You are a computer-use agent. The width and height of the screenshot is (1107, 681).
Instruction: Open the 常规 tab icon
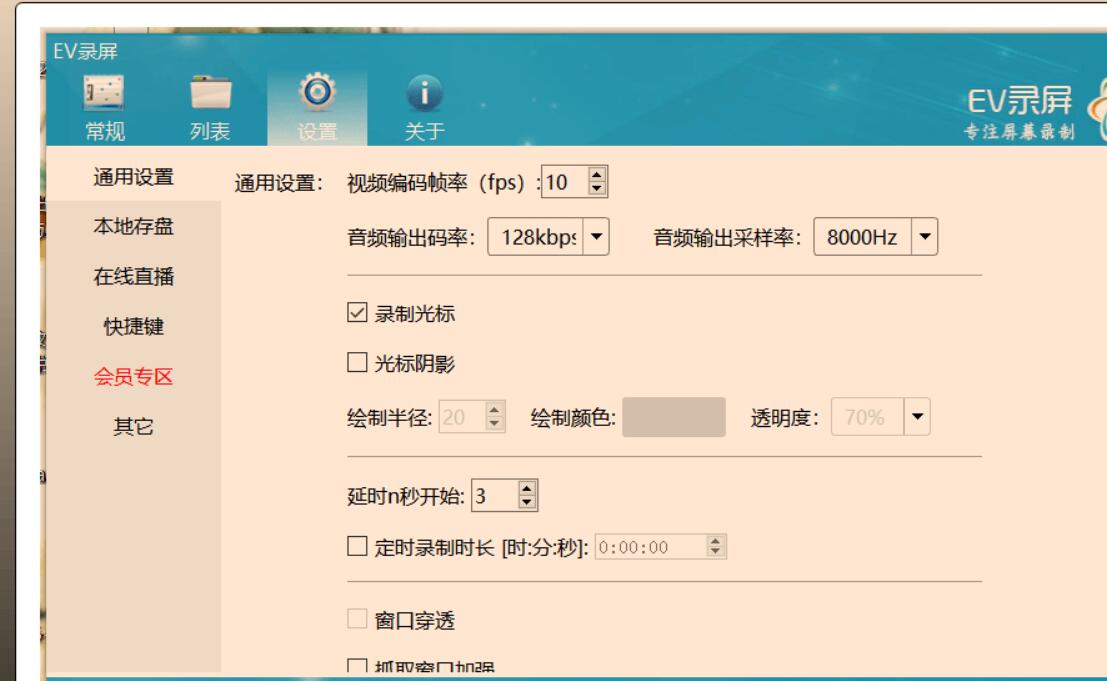(104, 93)
